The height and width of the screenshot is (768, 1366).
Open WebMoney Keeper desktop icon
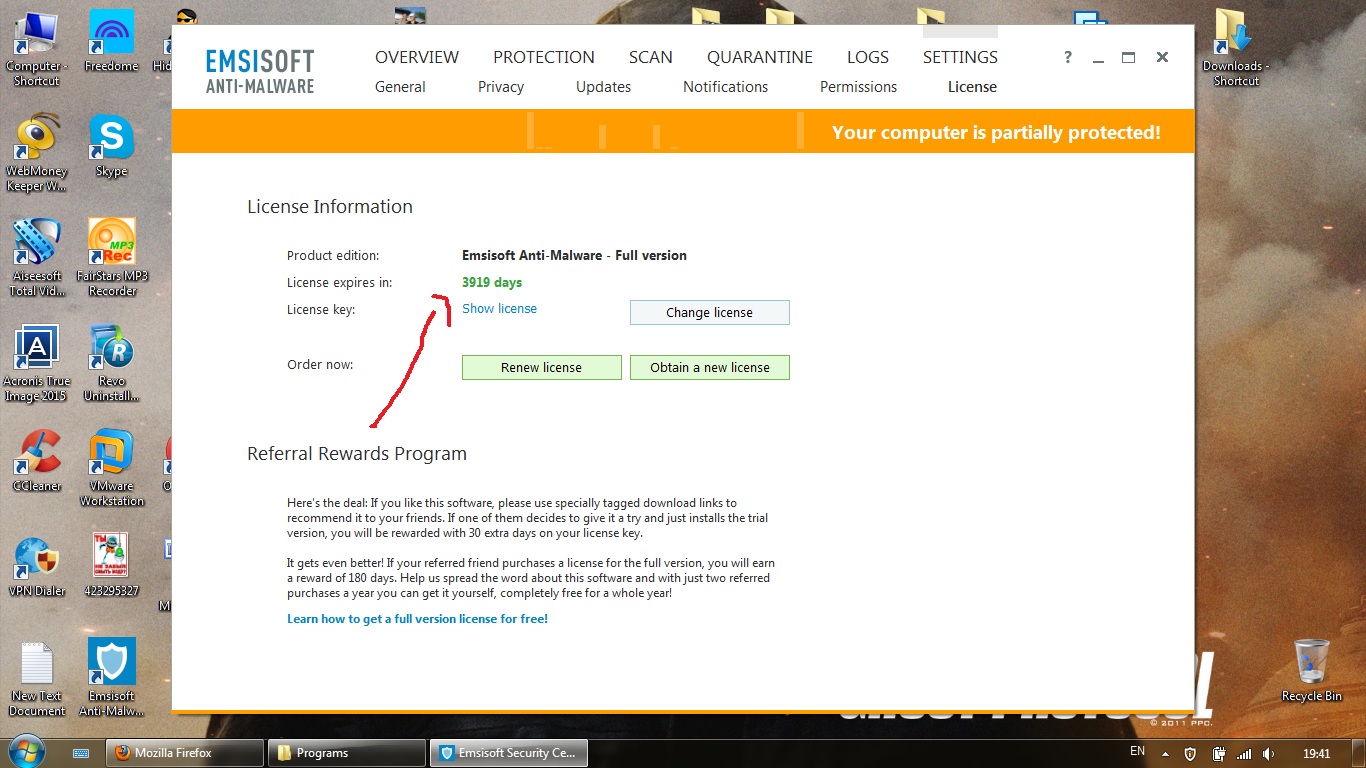click(37, 153)
